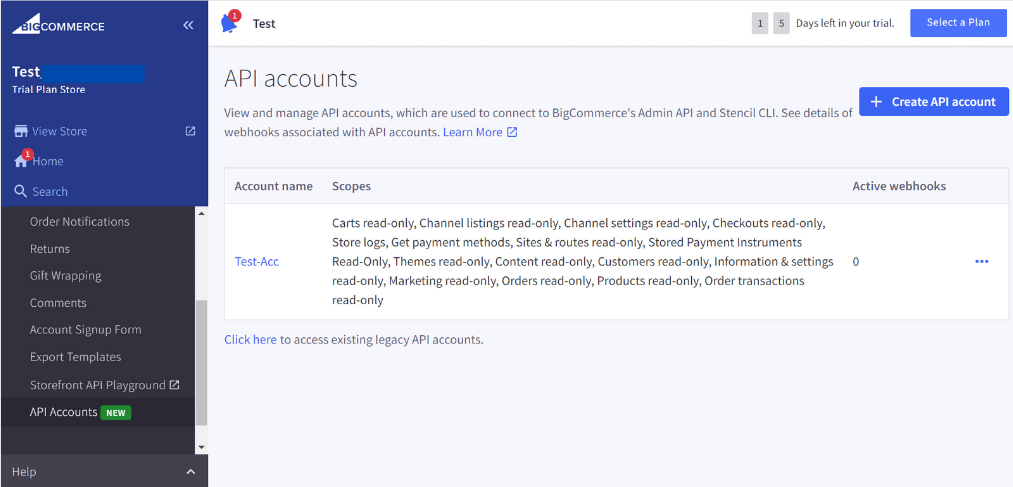Select Export Templates in sidebar
This screenshot has height=487, width=1013.
[76, 357]
